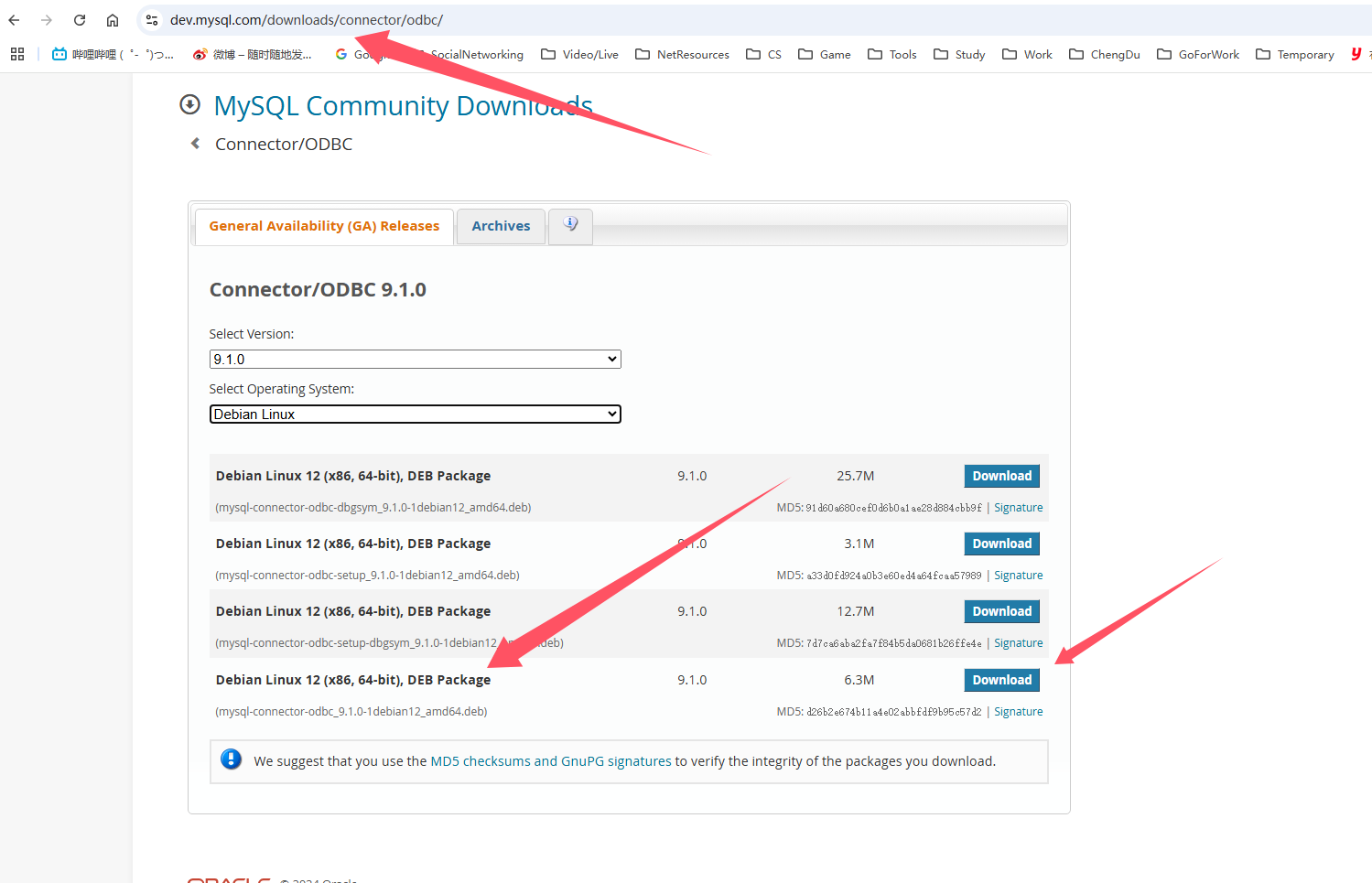Open the Weibo bookmark
The image size is (1372, 883).
[252, 54]
